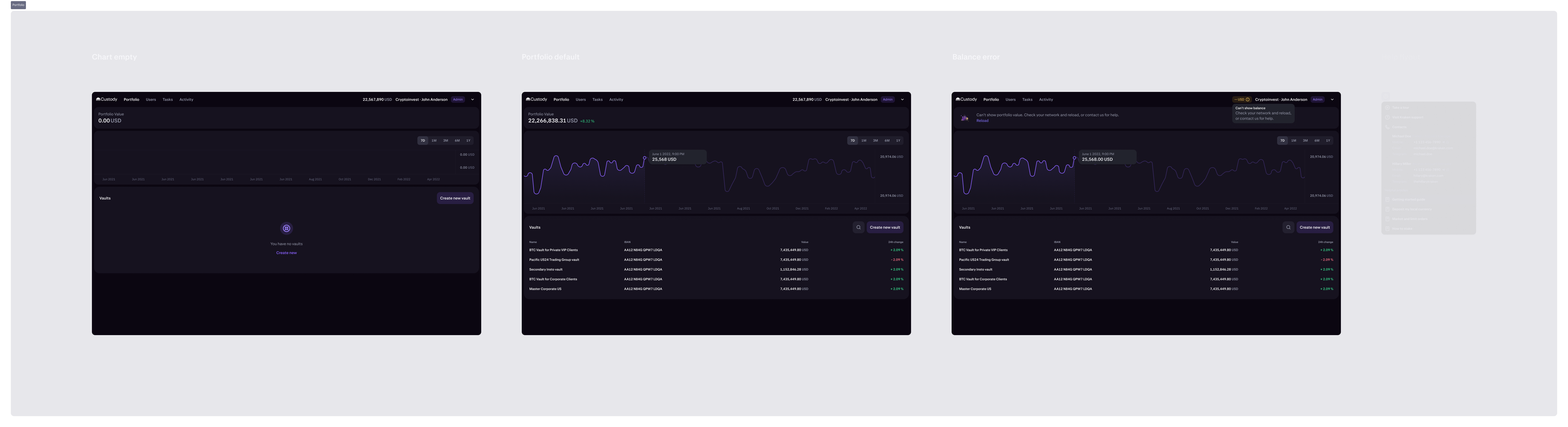Click the empty vault icon above 'You have no vaults'
The width and height of the screenshot is (1568, 427).
coord(286,228)
